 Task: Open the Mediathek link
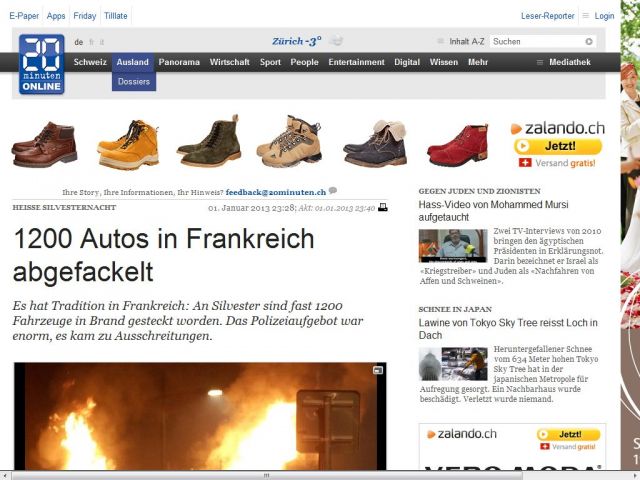pyautogui.click(x=570, y=62)
